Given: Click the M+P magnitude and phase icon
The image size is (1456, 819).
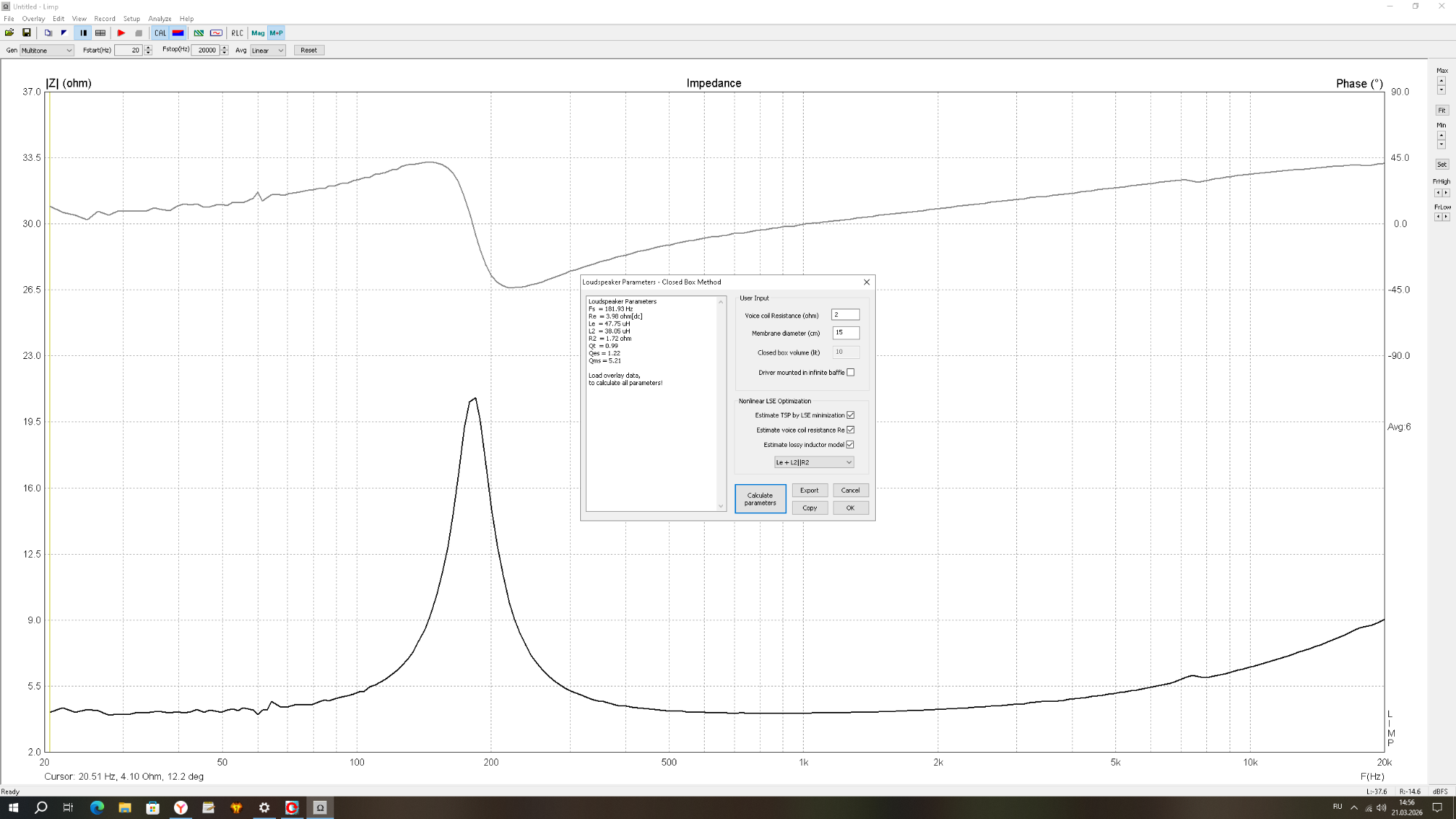Looking at the screenshot, I should pyautogui.click(x=276, y=33).
